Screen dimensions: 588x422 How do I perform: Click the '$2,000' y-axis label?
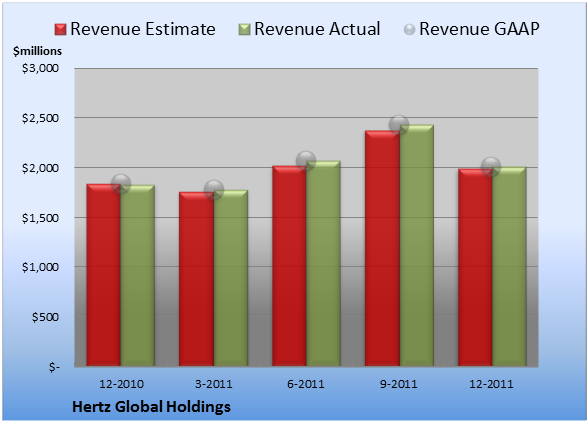40,168
